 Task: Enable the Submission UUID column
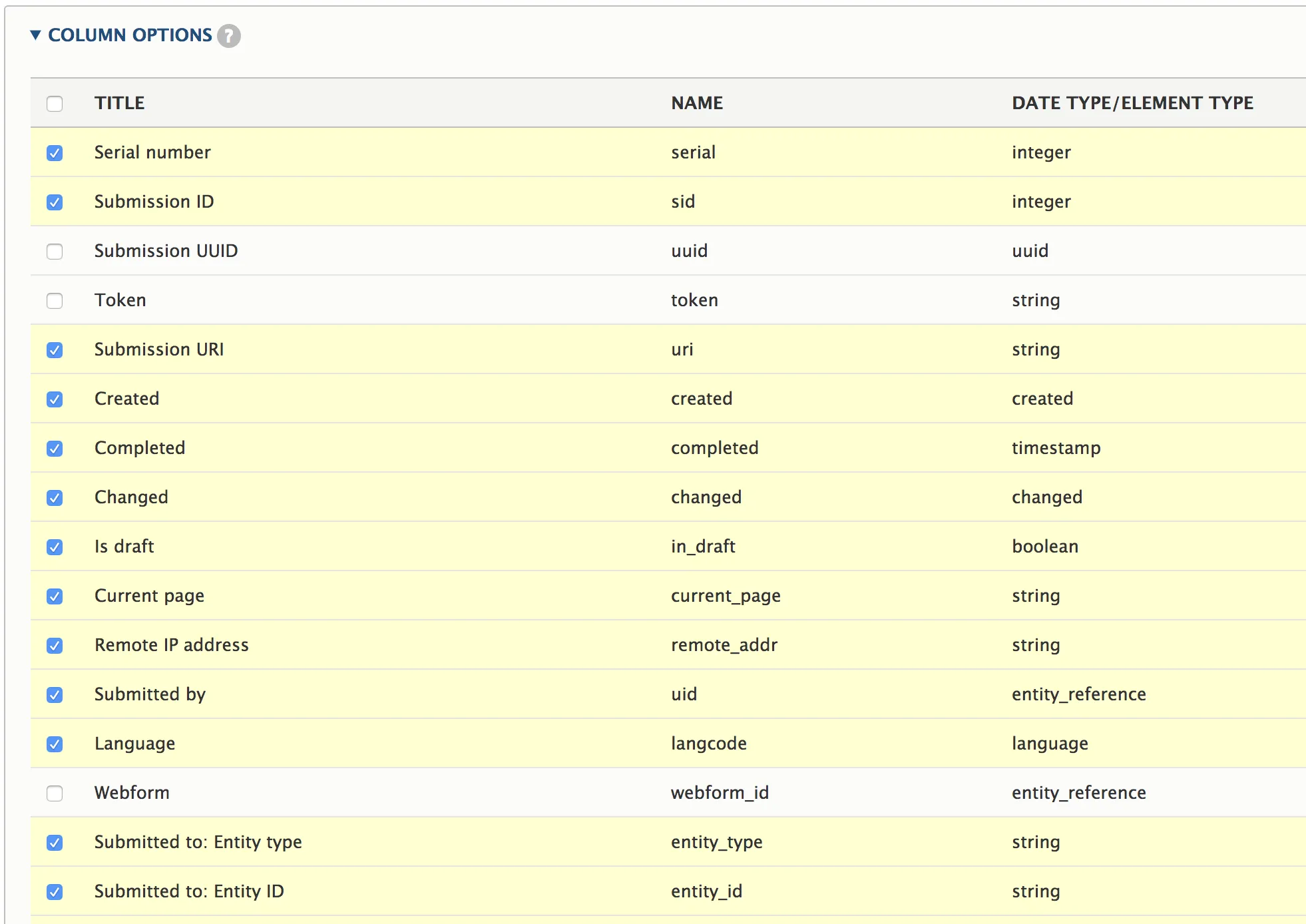55,252
